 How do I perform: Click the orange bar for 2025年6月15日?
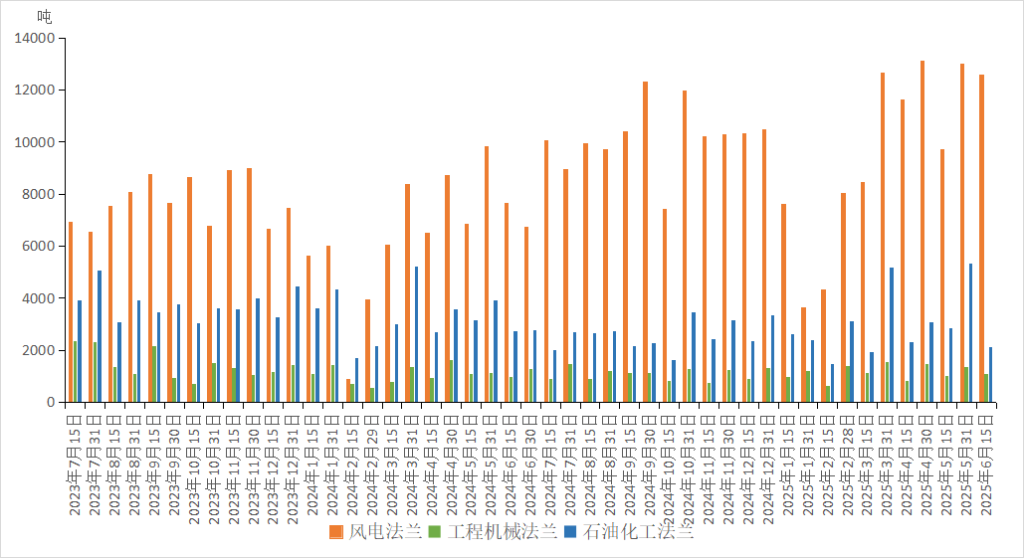click(981, 238)
